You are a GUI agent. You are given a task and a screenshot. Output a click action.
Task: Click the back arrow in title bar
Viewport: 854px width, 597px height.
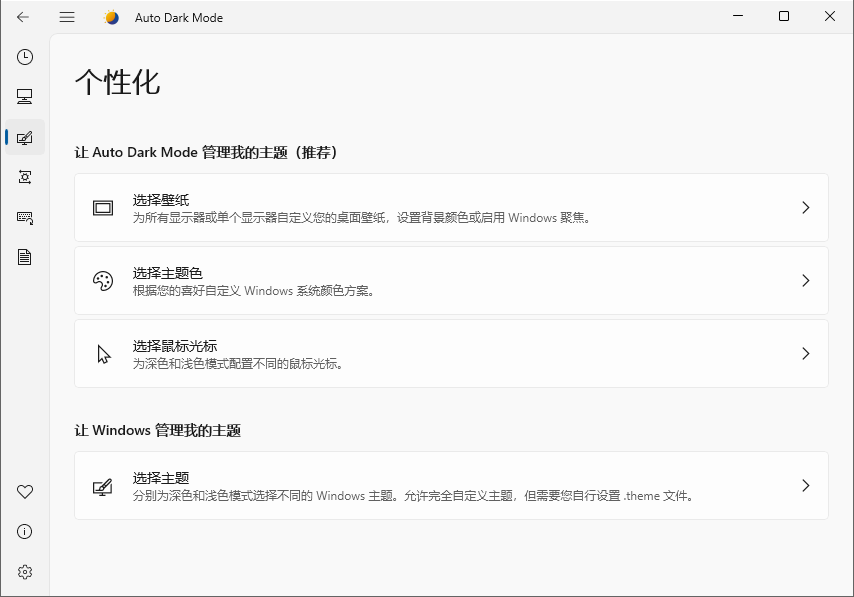point(23,17)
